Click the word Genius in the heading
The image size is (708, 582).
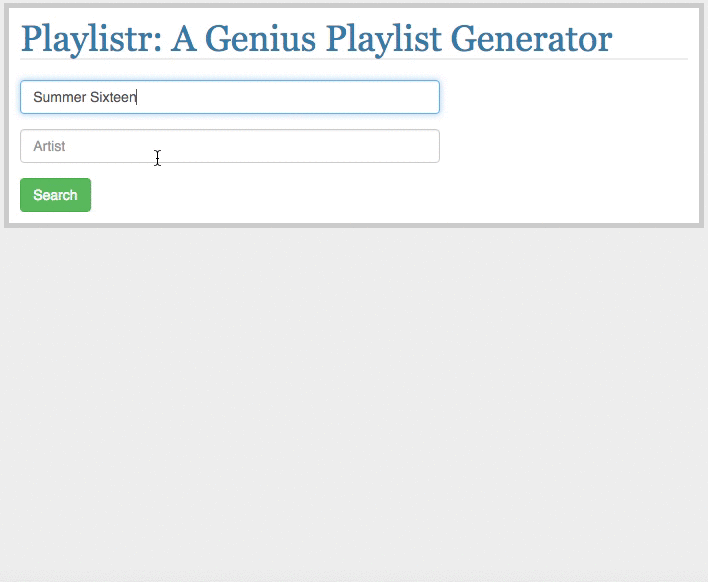tap(261, 39)
